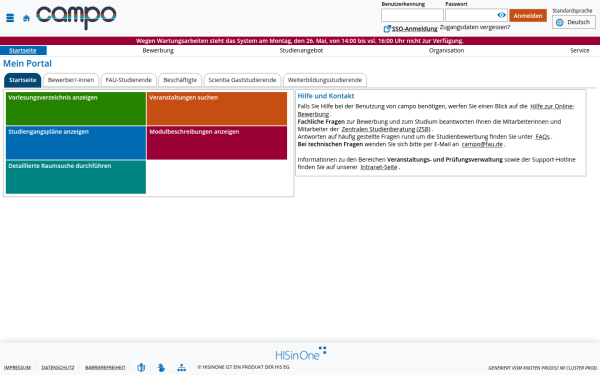Click the home icon beside campo logo
This screenshot has width=600, height=375.
(x=26, y=18)
